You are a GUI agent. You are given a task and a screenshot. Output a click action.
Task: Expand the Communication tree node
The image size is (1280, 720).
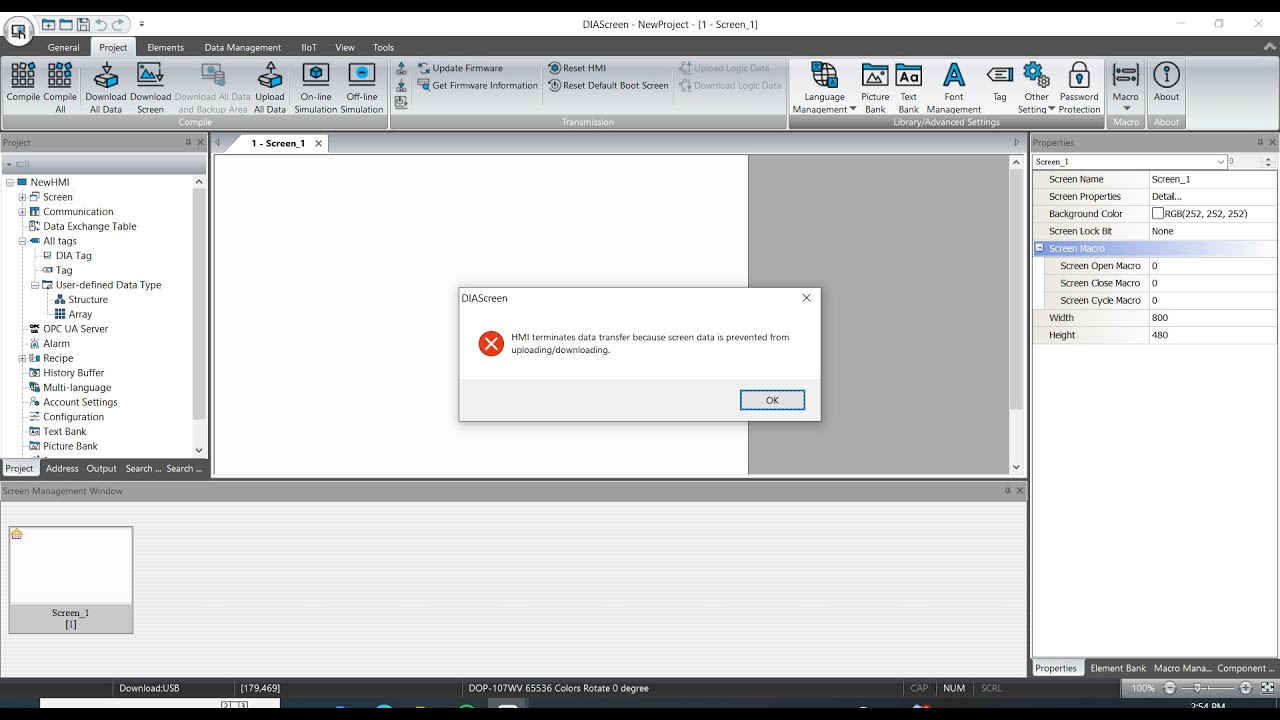pyautogui.click(x=22, y=212)
